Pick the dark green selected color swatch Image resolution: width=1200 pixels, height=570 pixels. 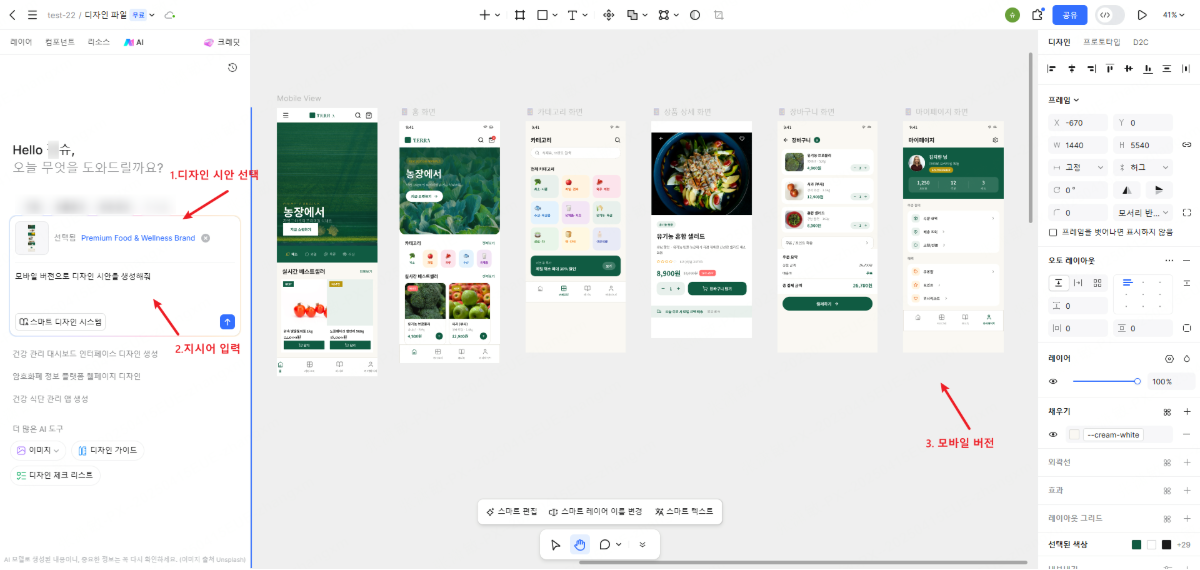[1136, 544]
